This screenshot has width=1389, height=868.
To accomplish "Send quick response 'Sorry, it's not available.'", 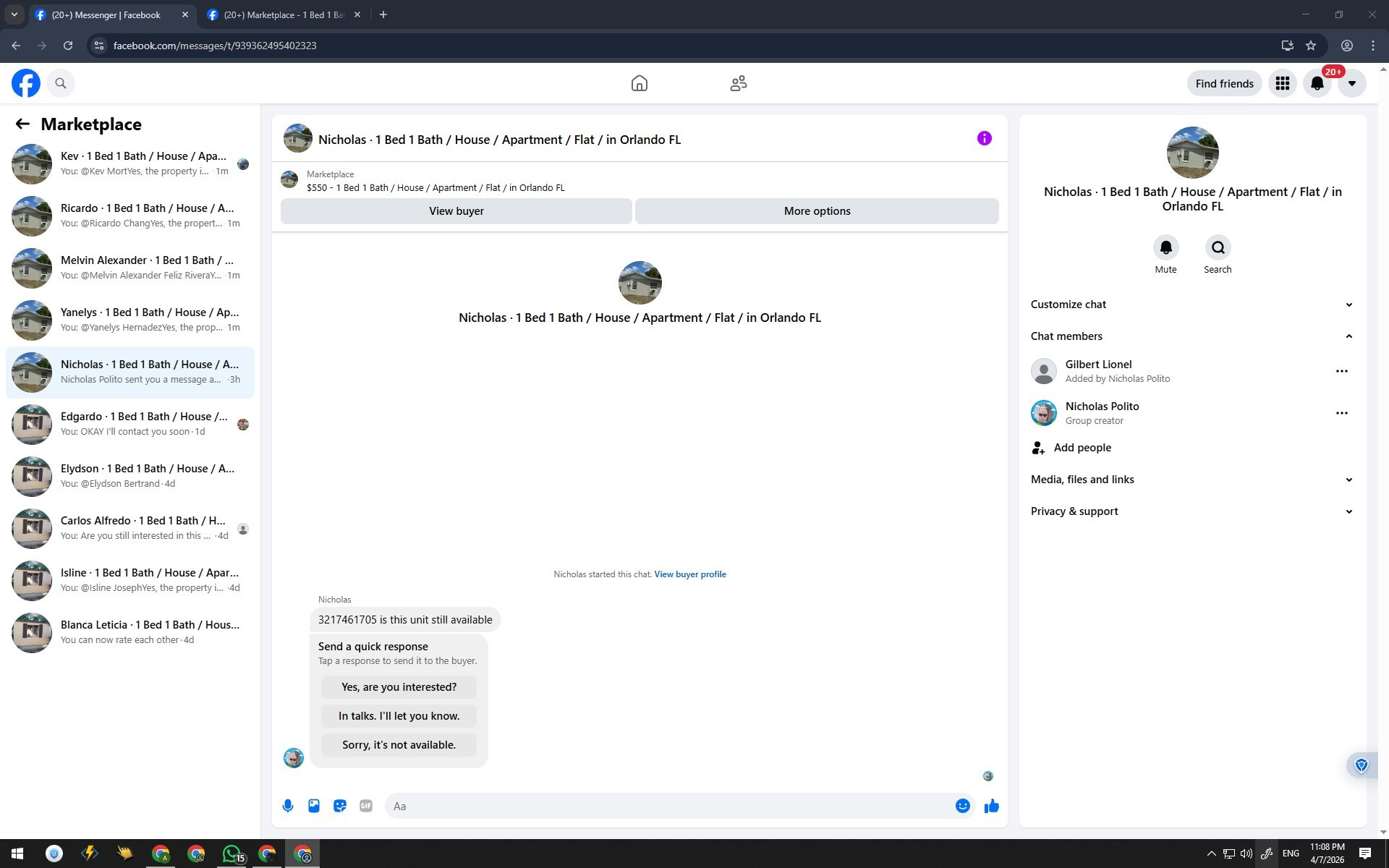I will [399, 745].
